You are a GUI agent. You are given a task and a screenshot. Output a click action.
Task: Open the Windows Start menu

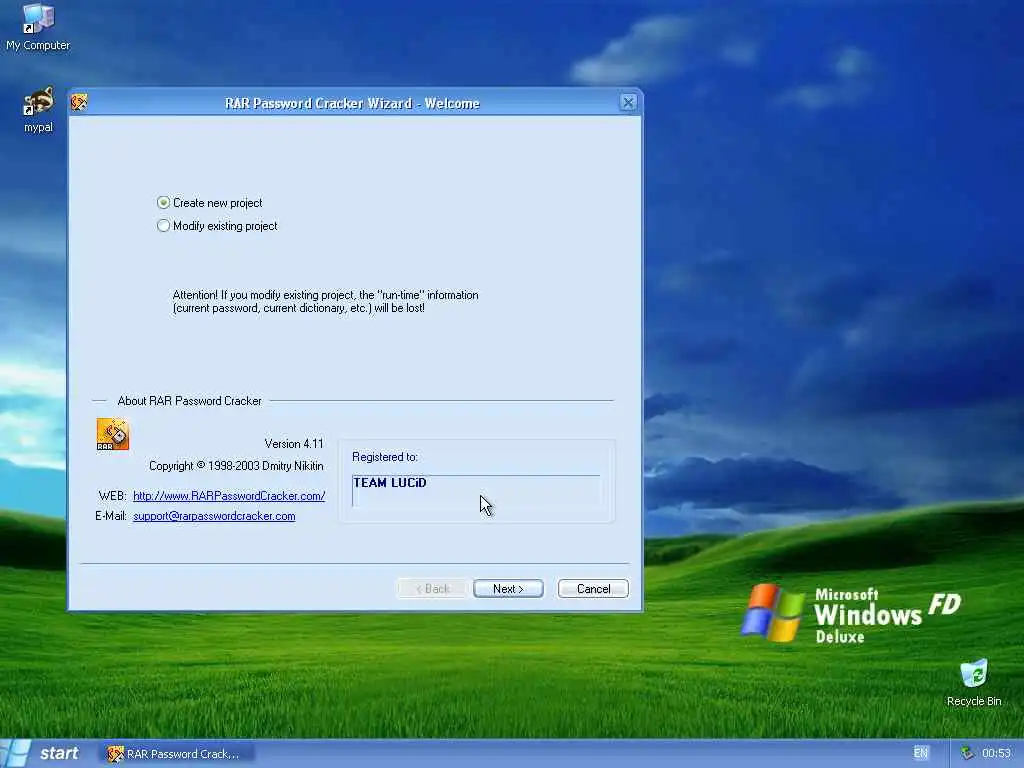44,753
